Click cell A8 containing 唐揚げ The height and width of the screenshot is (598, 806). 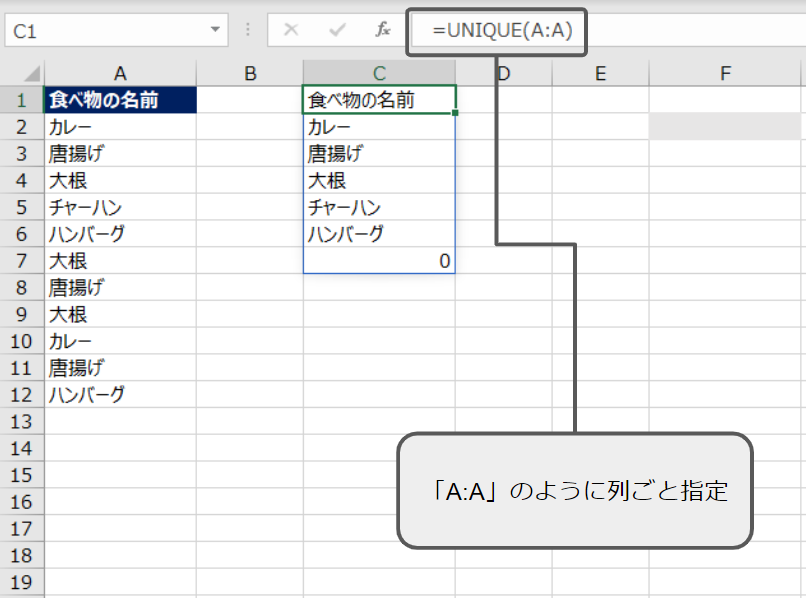pyautogui.click(x=120, y=287)
